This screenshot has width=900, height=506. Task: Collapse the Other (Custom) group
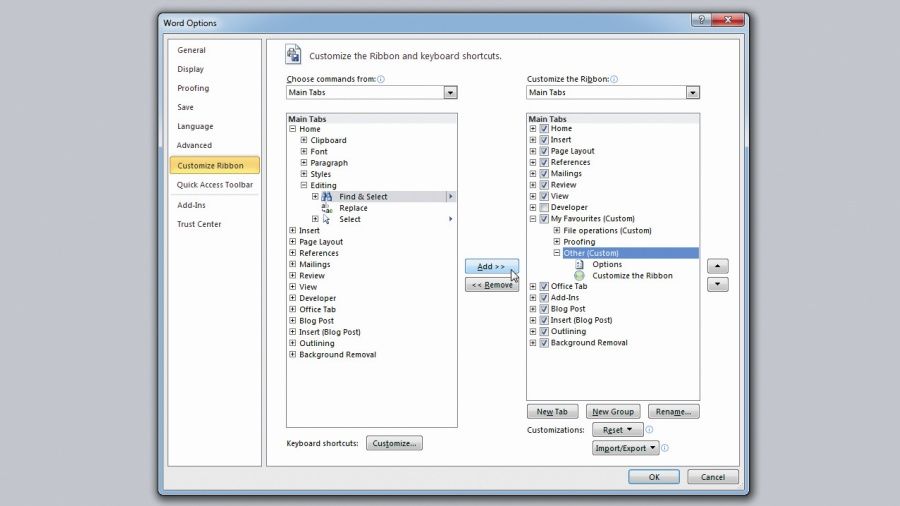(557, 252)
